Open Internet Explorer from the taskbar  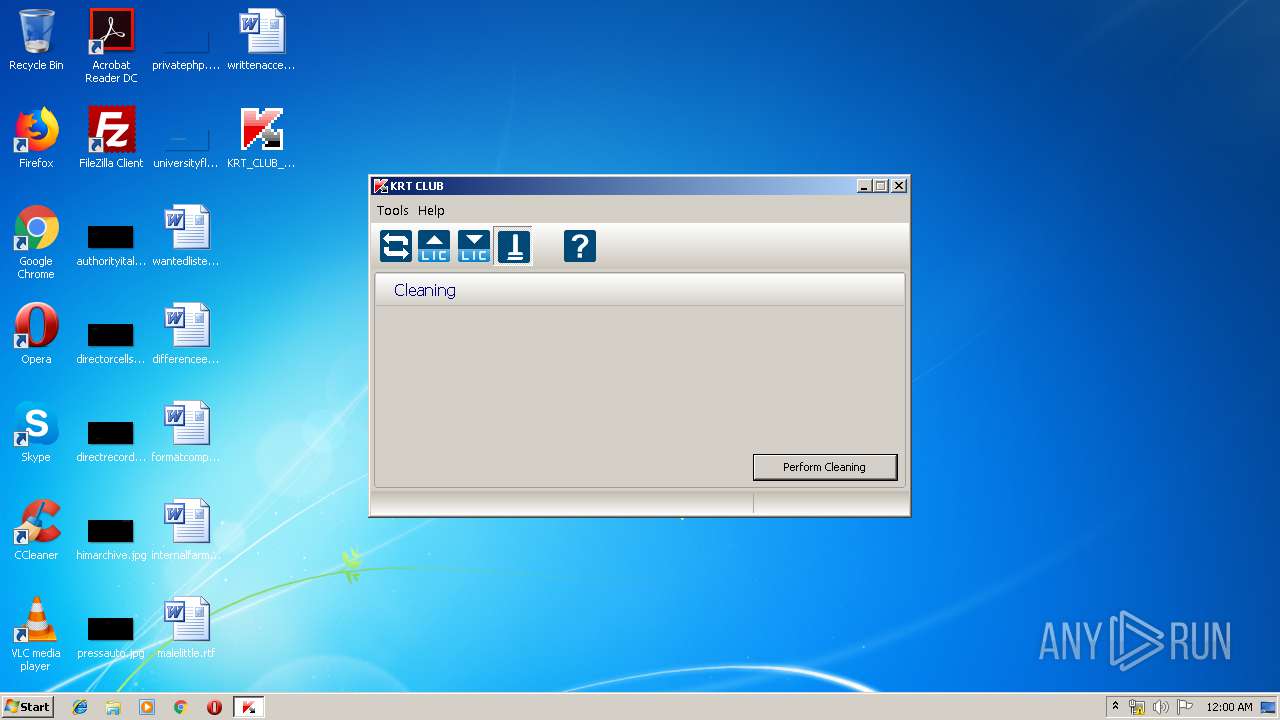(x=80, y=707)
